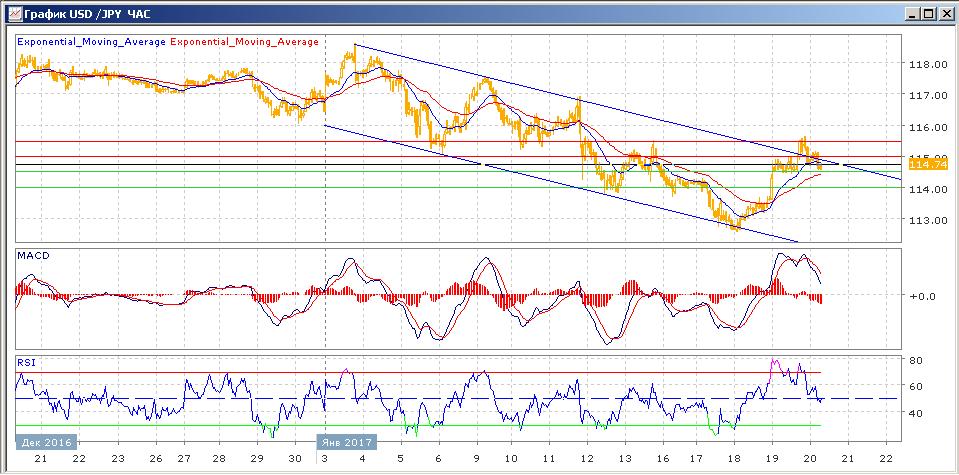
Task: Click the RSI 40 level axis label
Action: [916, 412]
